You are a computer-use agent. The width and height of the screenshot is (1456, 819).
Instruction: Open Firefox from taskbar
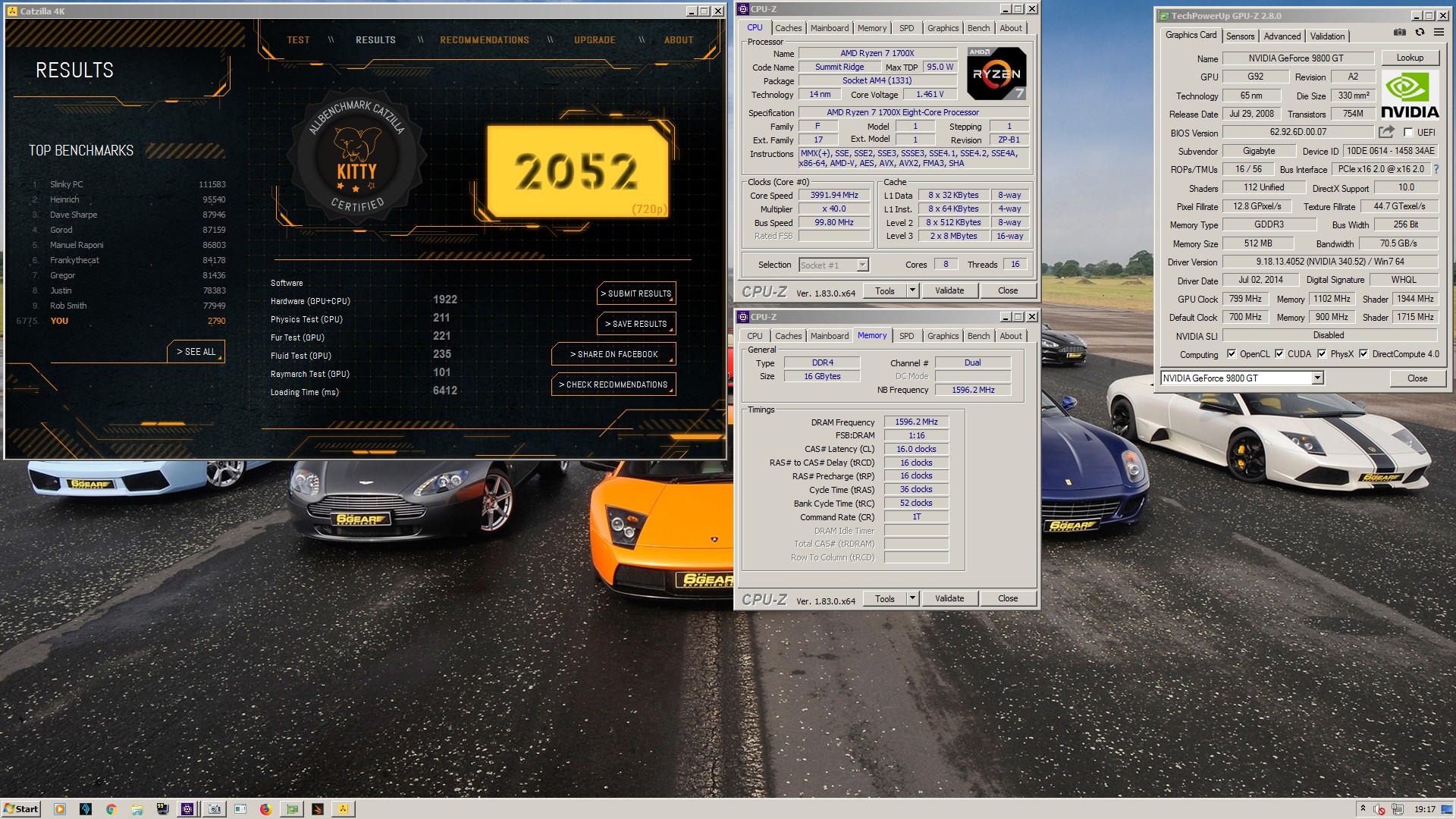[x=265, y=809]
